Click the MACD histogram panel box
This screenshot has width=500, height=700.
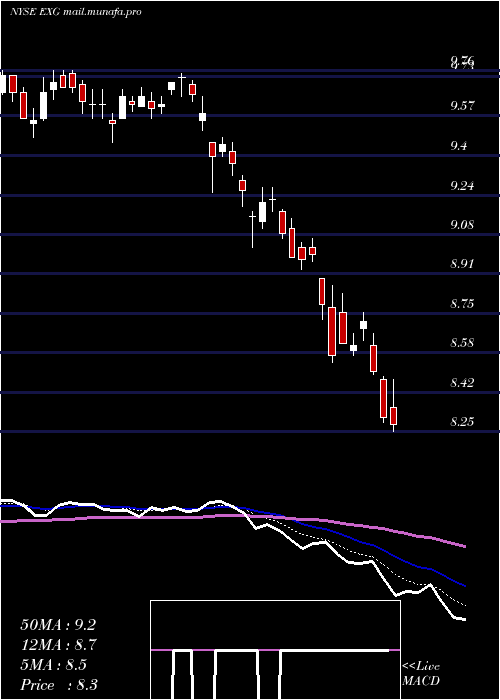tap(275, 650)
